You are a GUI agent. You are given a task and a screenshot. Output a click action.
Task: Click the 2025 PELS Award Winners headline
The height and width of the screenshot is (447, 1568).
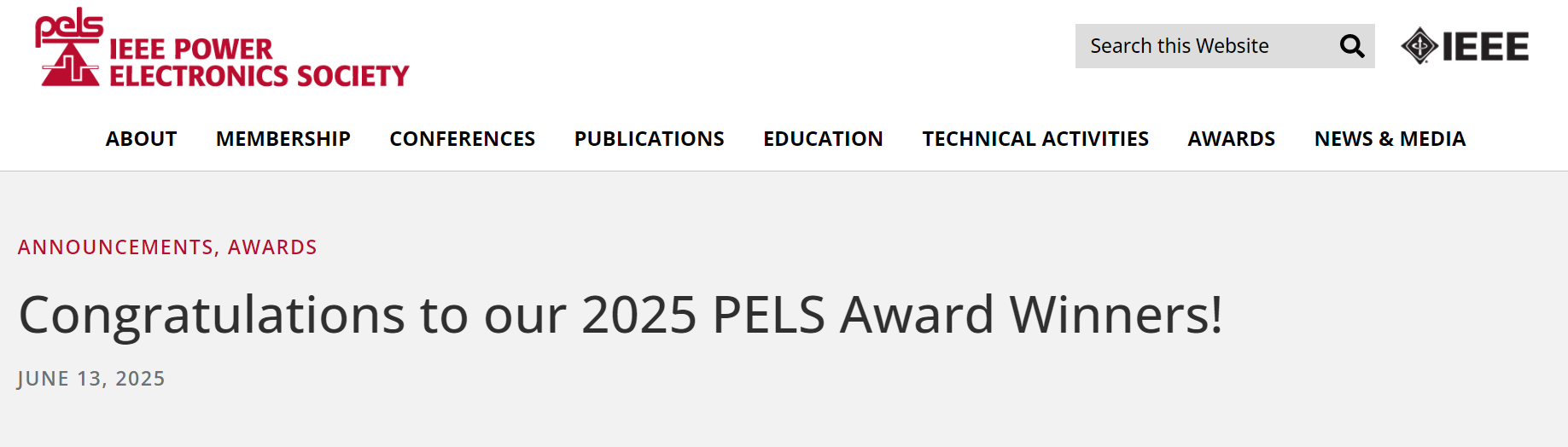[x=621, y=315]
